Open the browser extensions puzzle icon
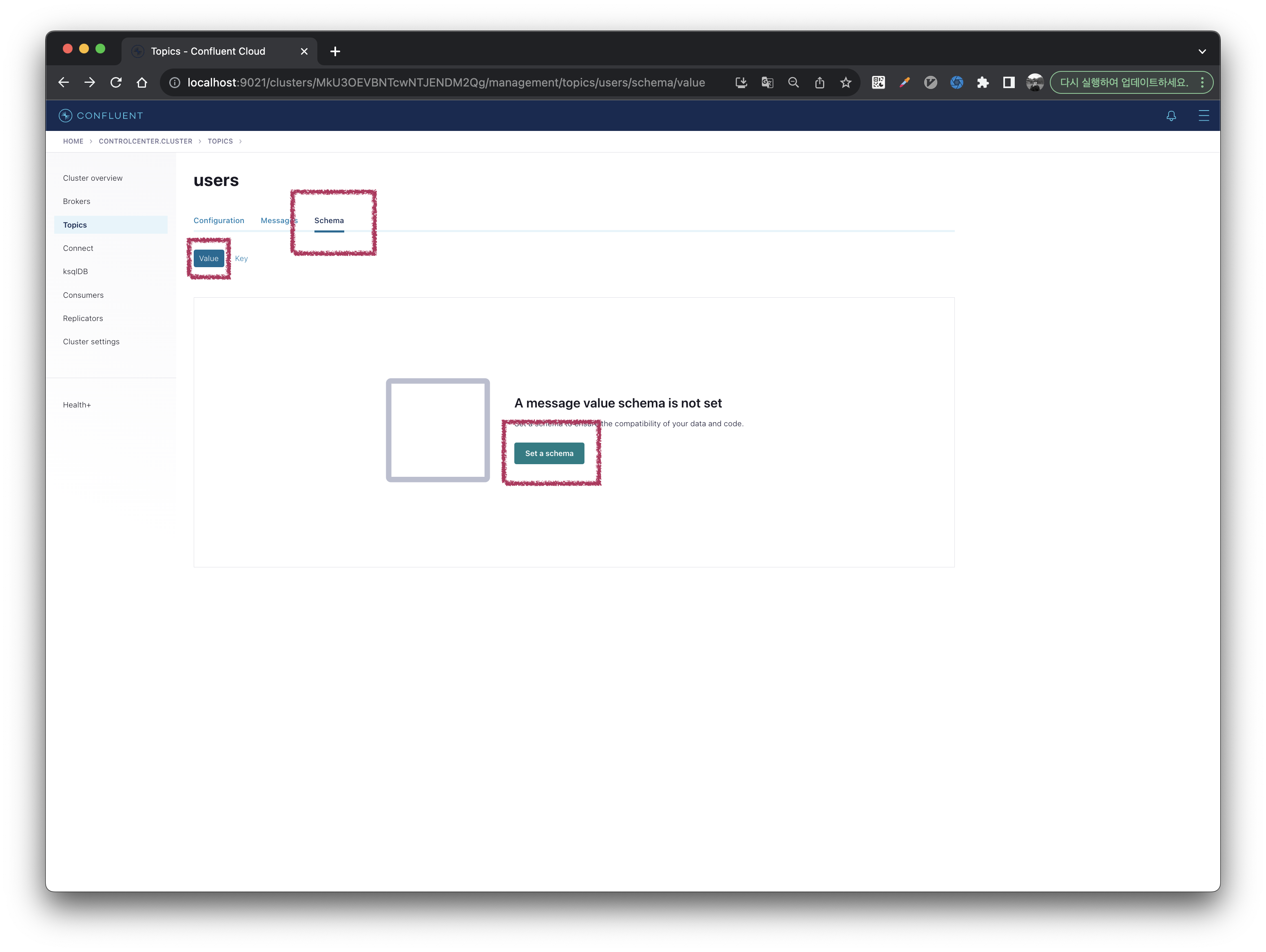Viewport: 1266px width, 952px height. [983, 82]
